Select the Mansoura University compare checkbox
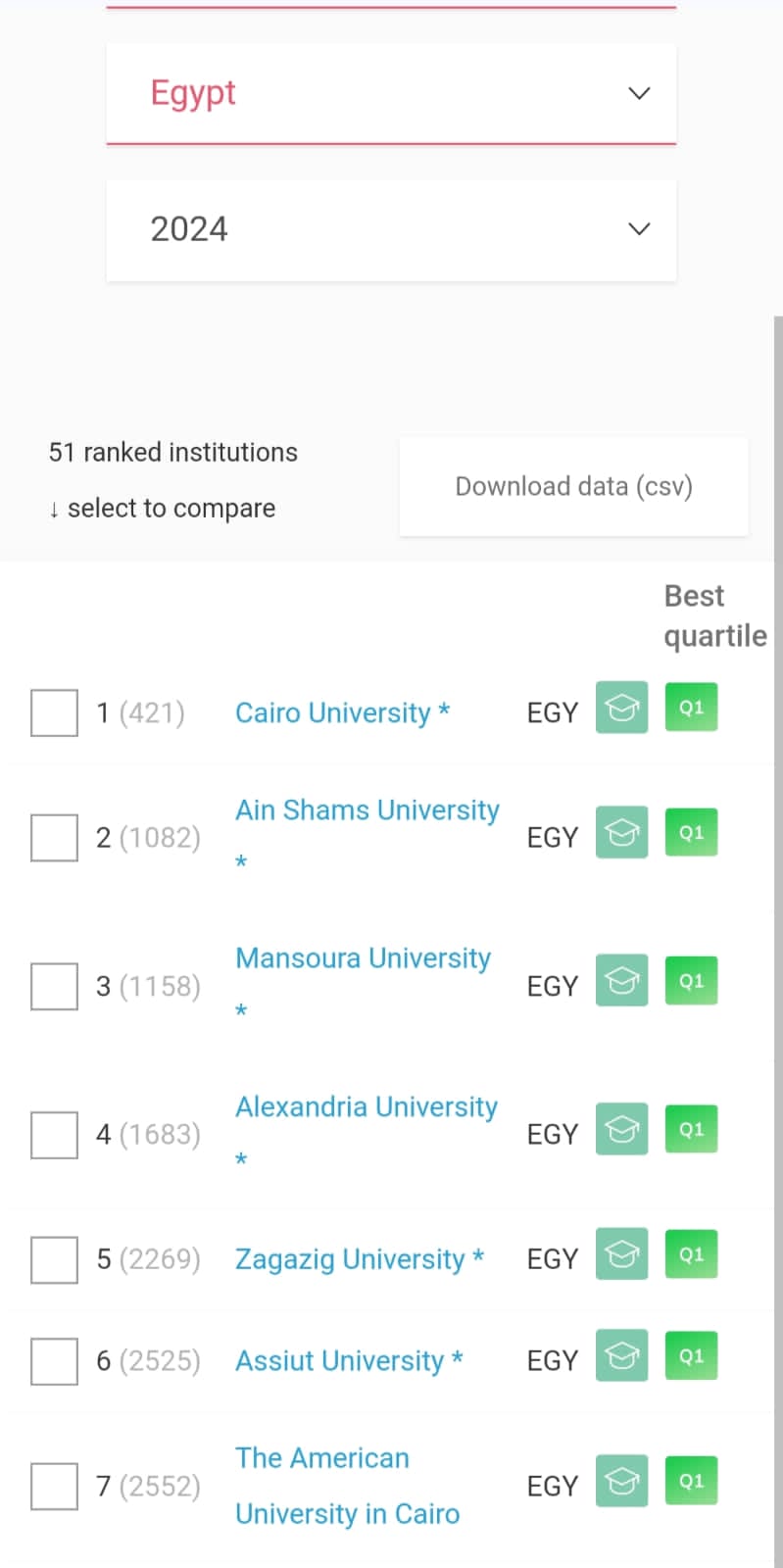Image resolution: width=783 pixels, height=1568 pixels. tap(54, 986)
